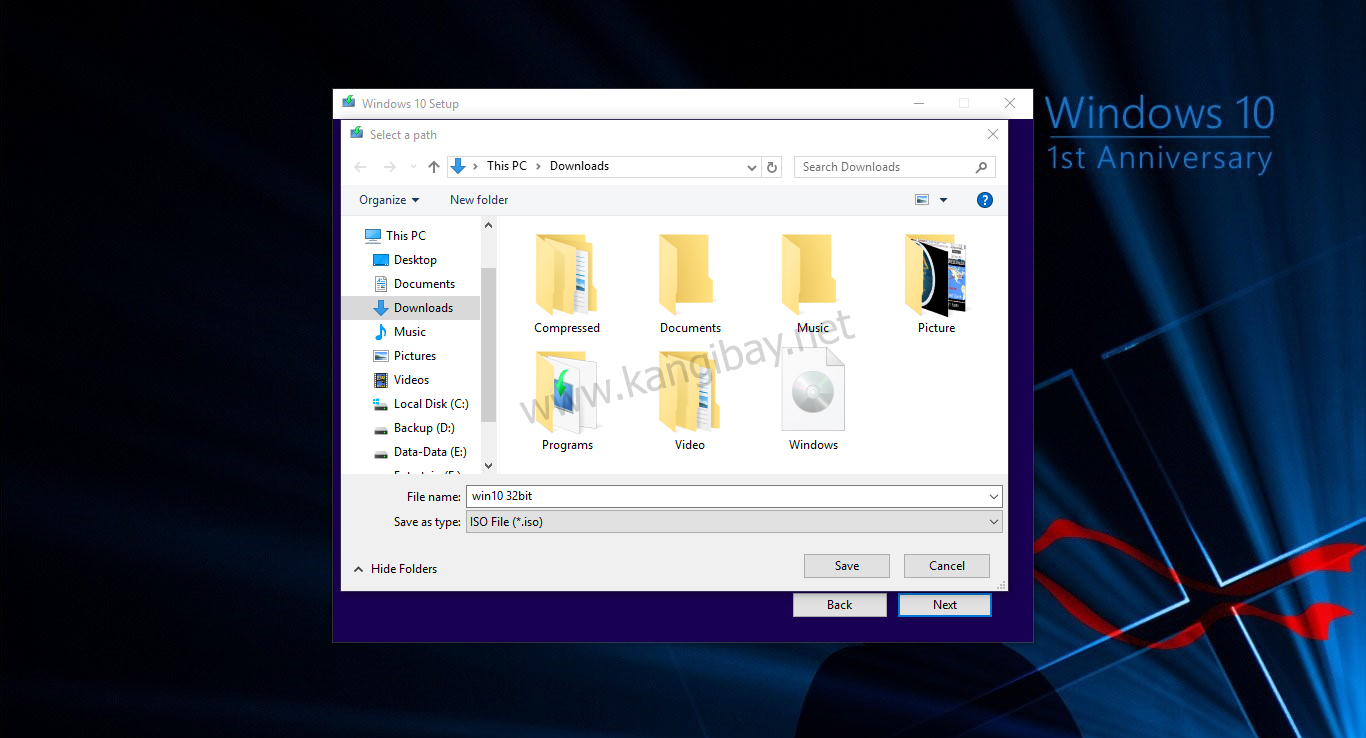Open the Save as type dropdown
Screen dimensions: 1366x738
993,522
